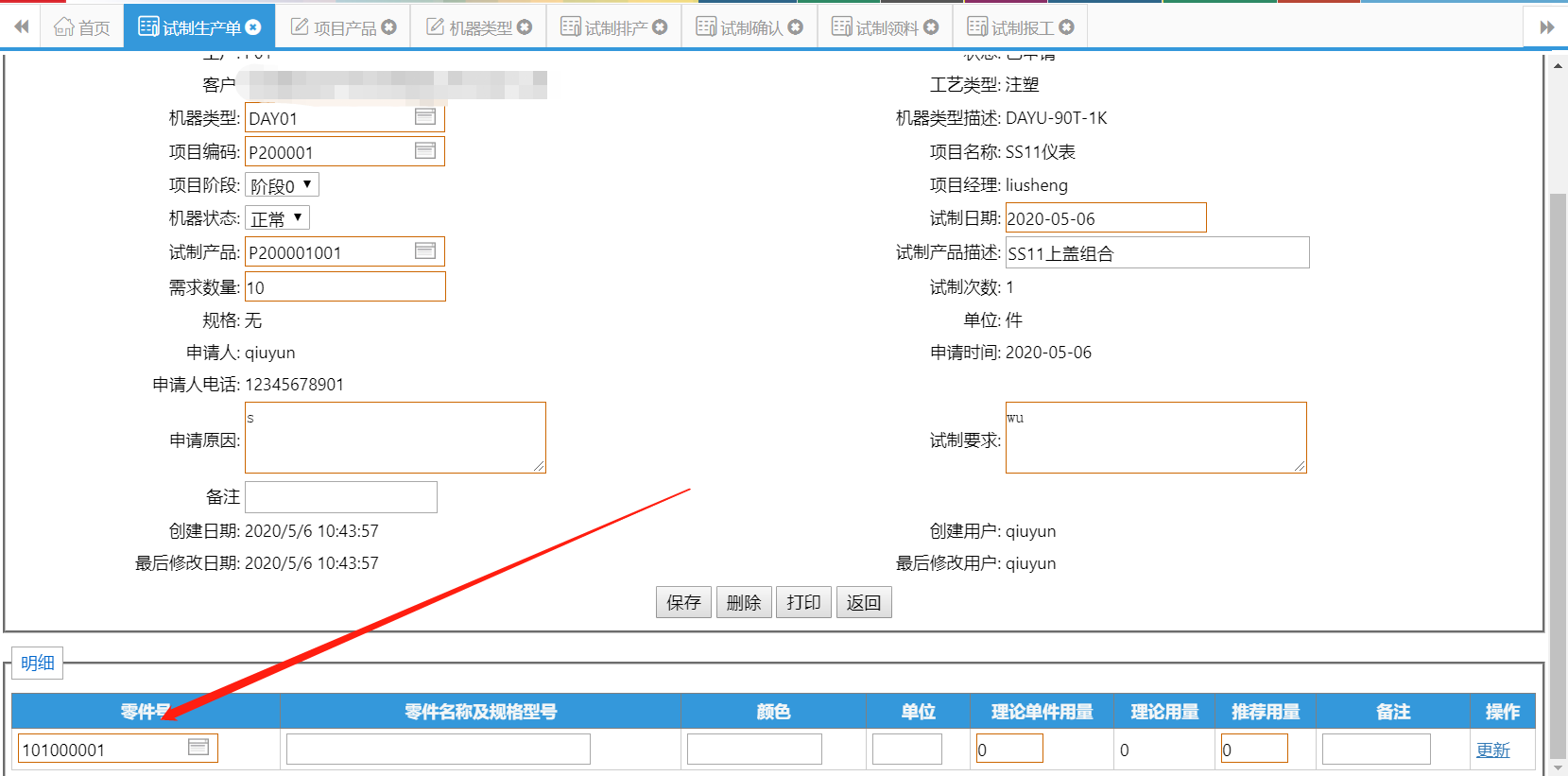
Task: Focus the 推荐用量 input cell
Action: coord(1254,749)
